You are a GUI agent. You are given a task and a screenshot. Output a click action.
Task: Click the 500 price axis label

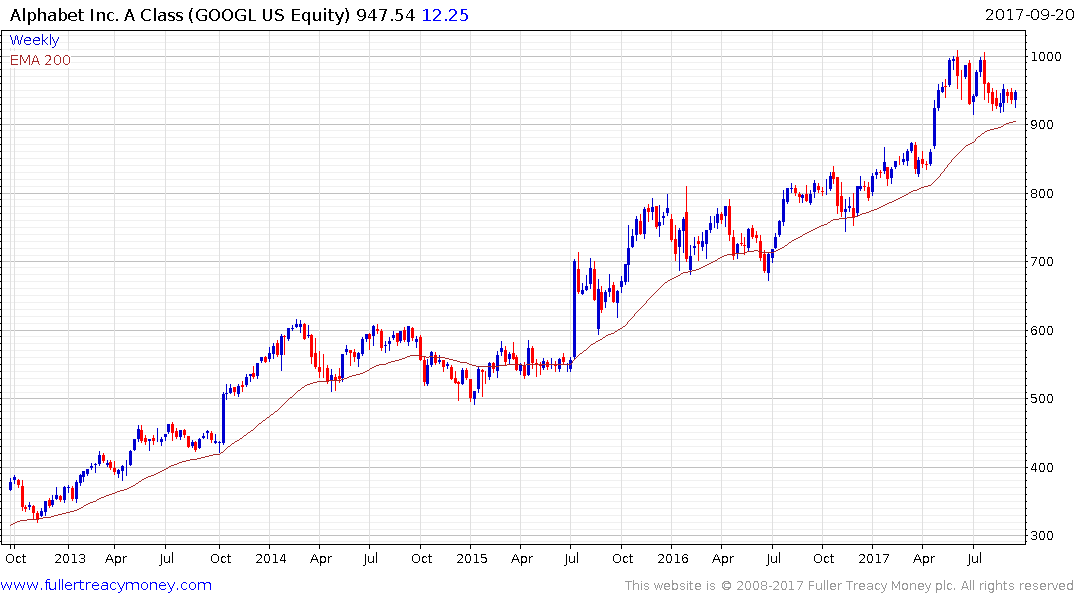click(x=1042, y=399)
